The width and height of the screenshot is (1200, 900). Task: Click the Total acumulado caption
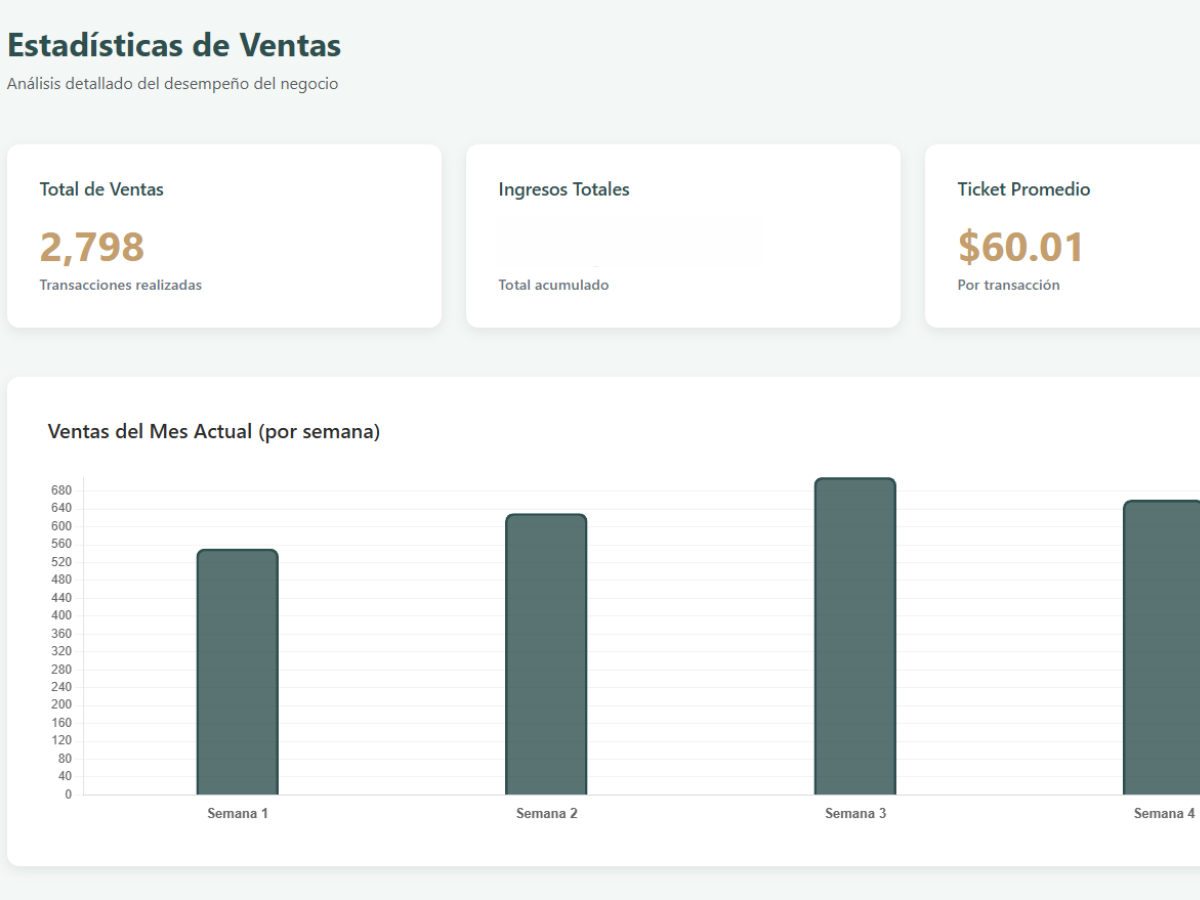tap(553, 285)
